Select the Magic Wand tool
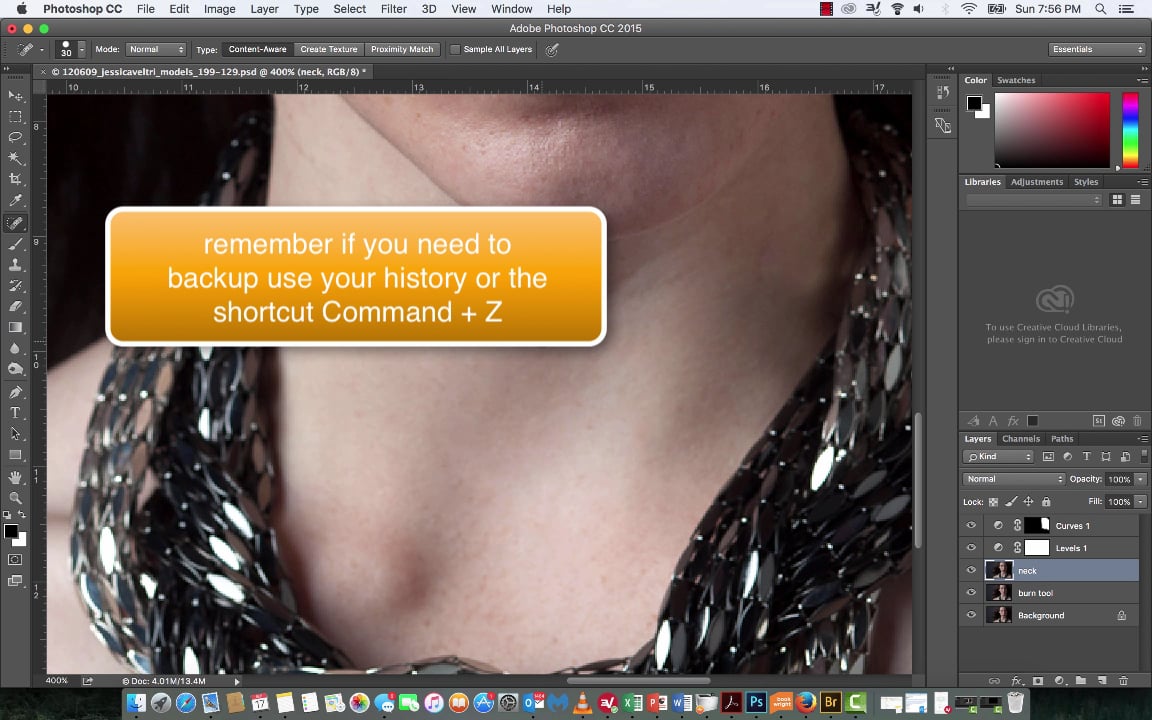Viewport: 1152px width, 720px height. tap(15, 158)
